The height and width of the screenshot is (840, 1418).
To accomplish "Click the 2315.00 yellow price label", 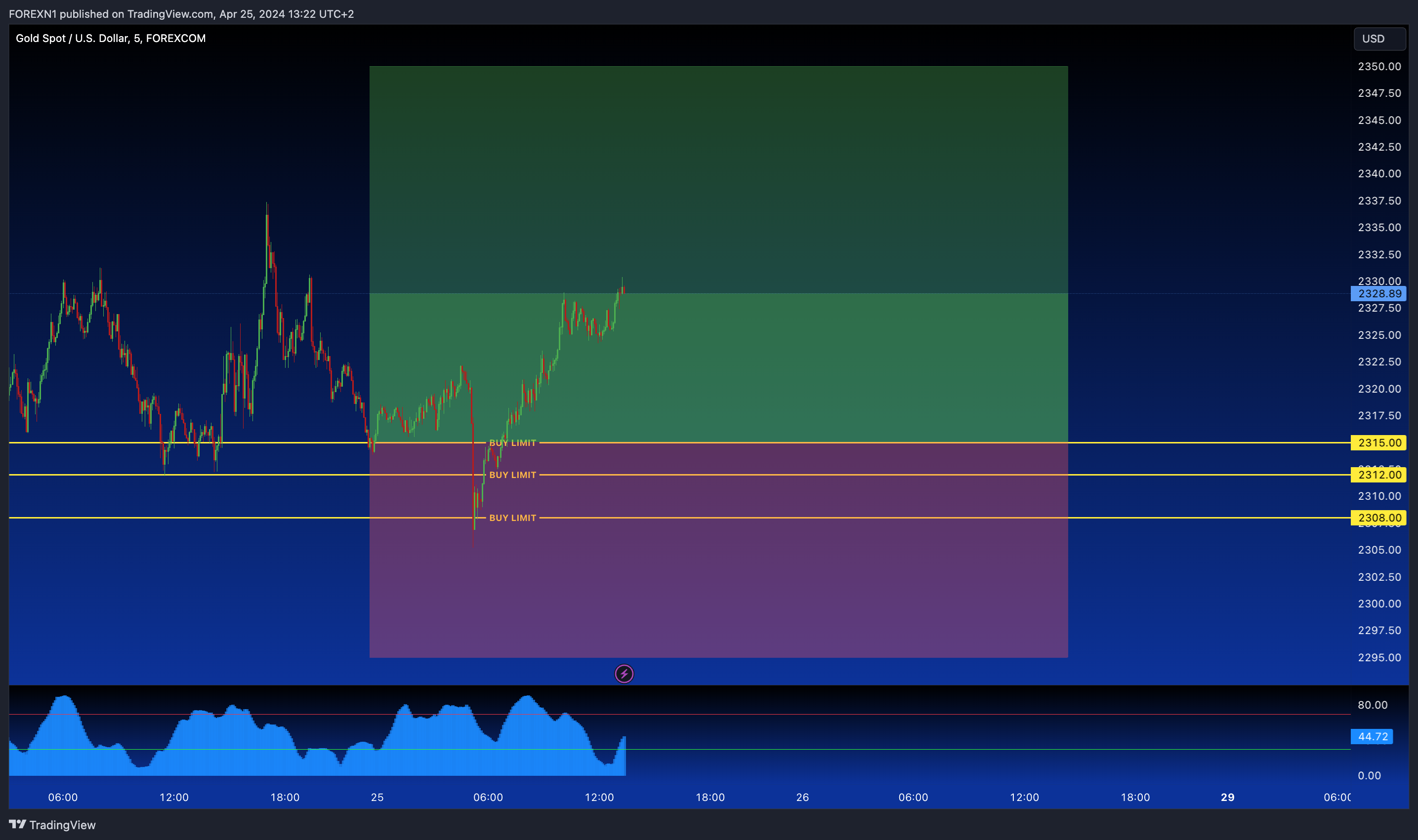I will 1378,442.
